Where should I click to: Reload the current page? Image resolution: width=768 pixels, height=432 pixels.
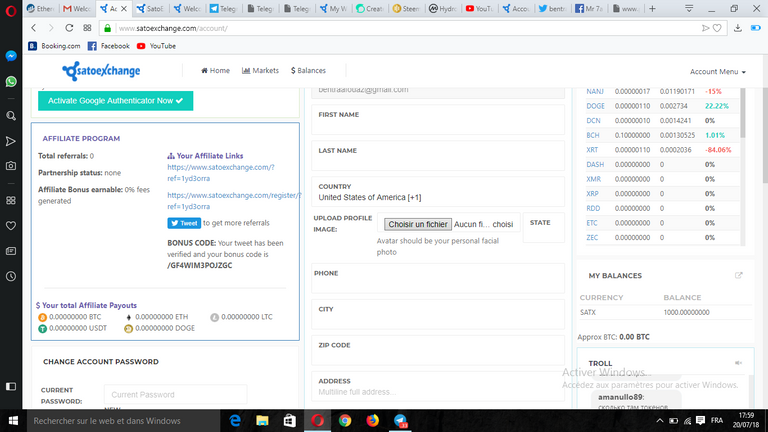69,28
